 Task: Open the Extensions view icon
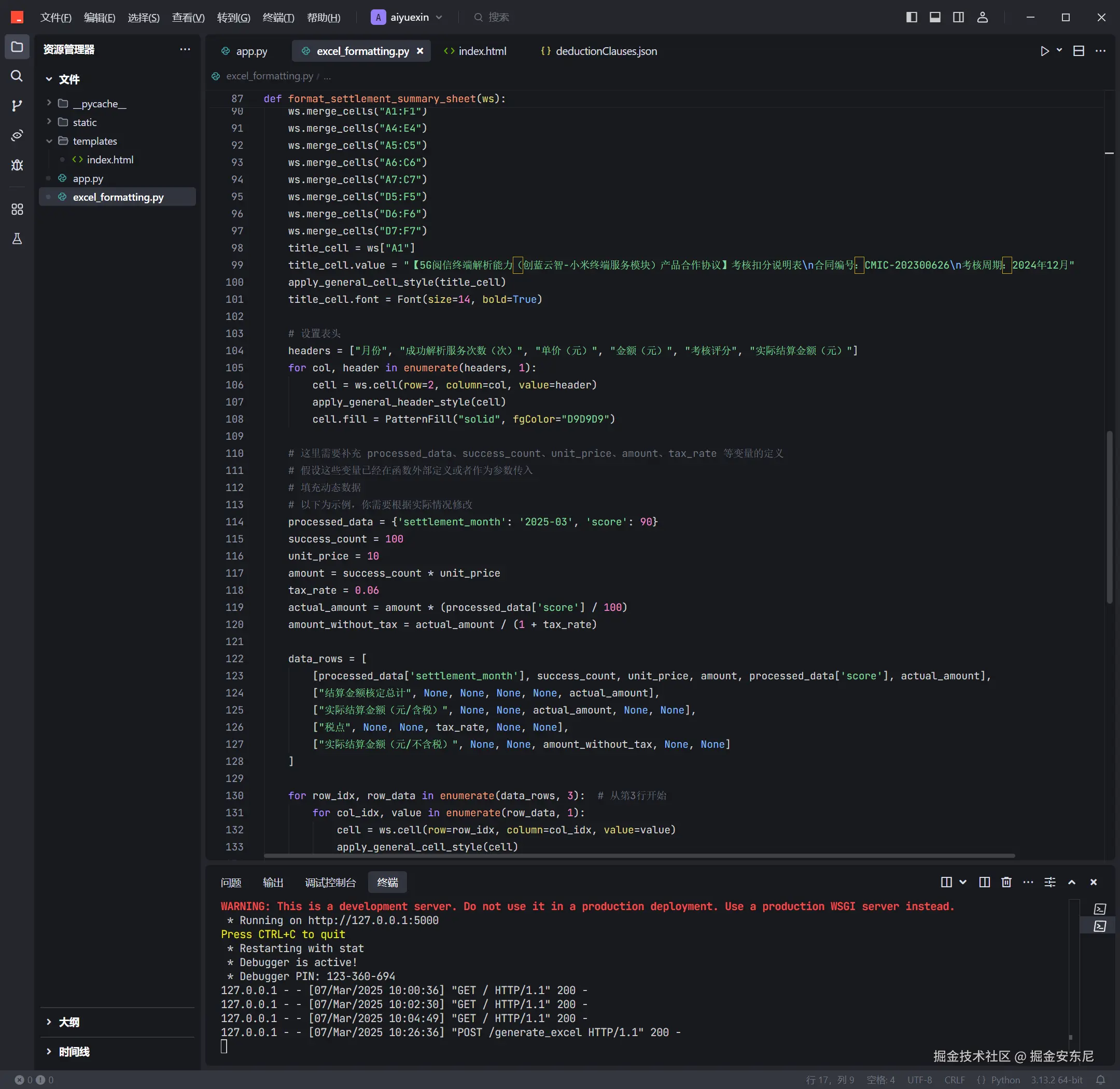click(x=17, y=210)
